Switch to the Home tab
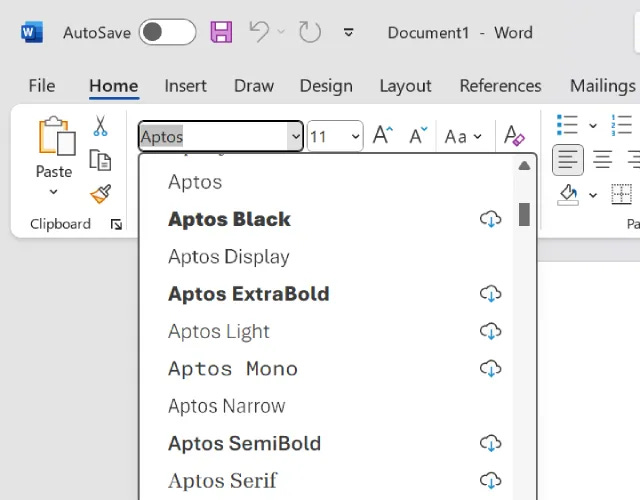Screen dimensions: 640x500 pos(114,86)
